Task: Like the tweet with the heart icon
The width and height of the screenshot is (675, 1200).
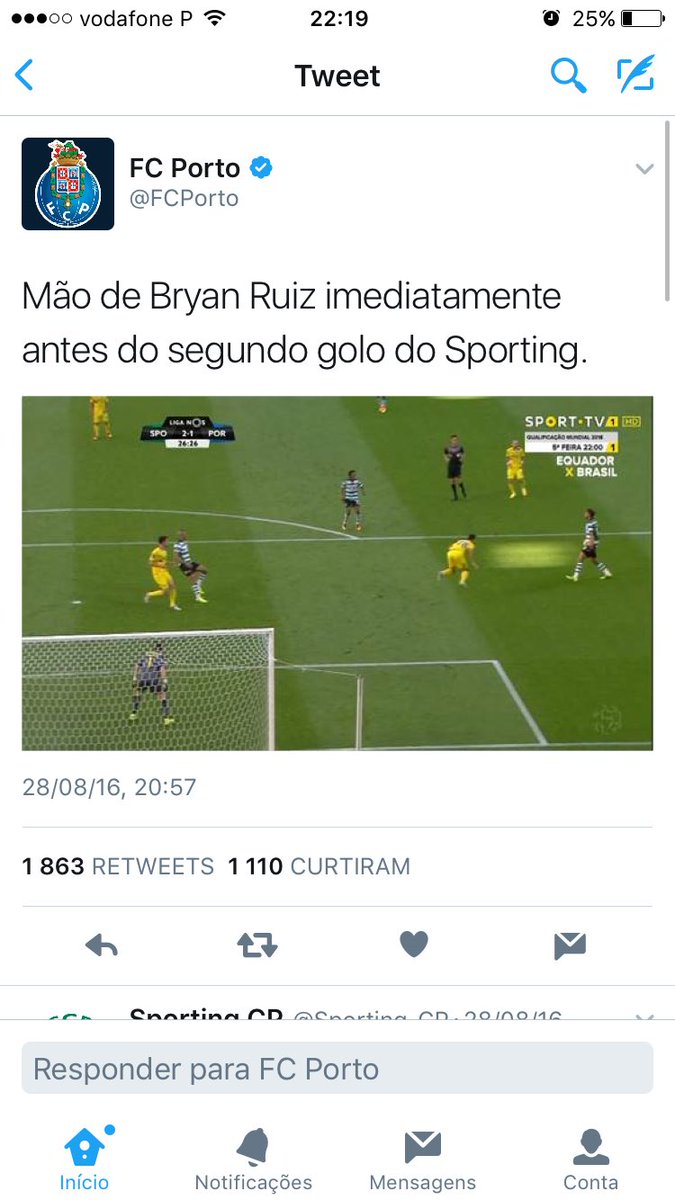Action: [414, 944]
